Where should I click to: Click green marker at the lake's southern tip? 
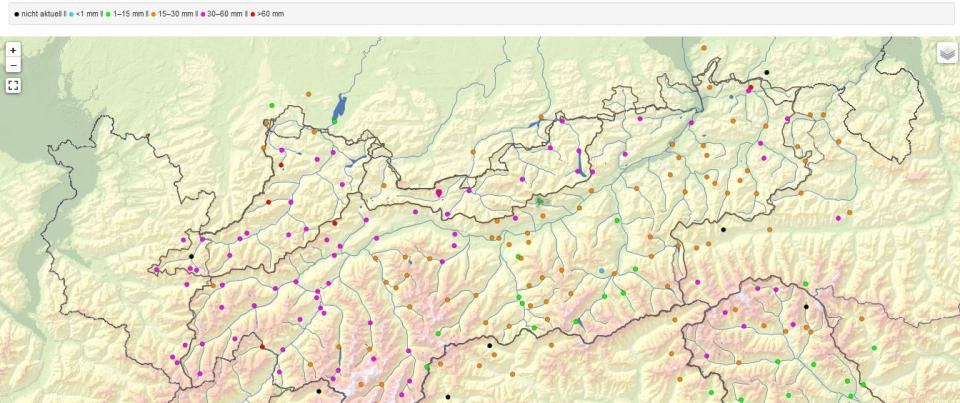point(335,121)
